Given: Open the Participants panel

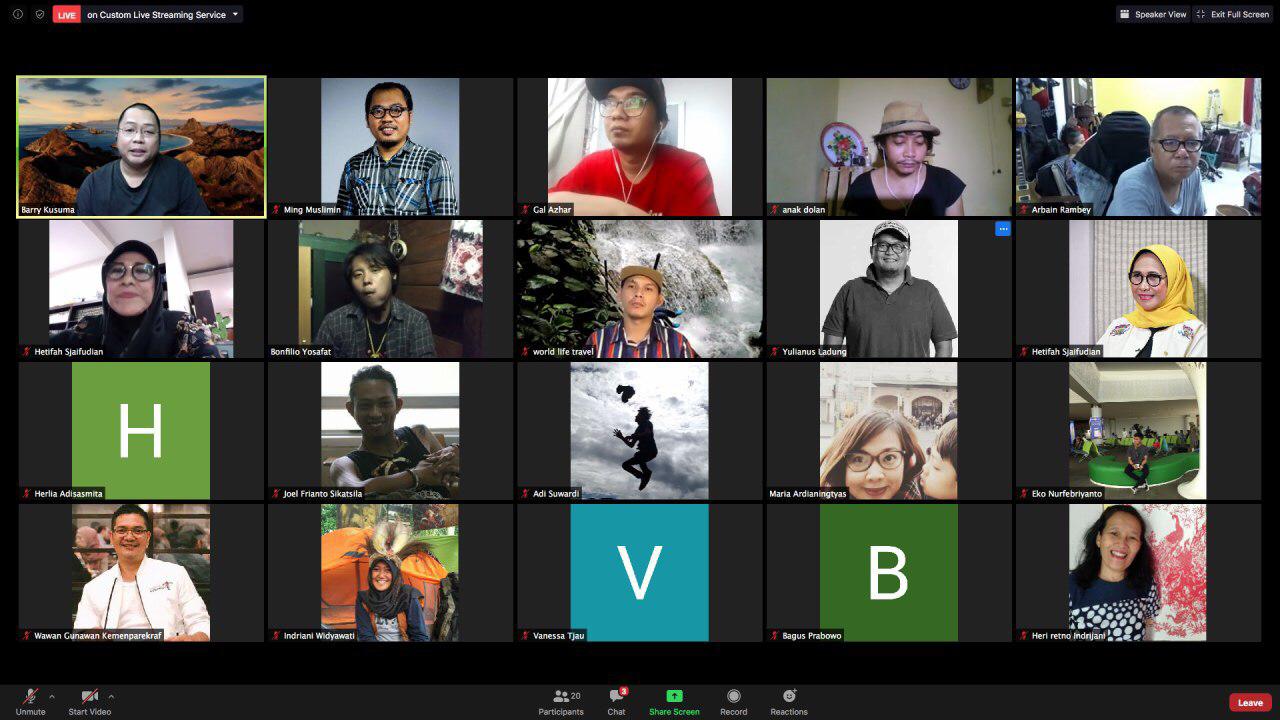Looking at the screenshot, I should tap(561, 702).
